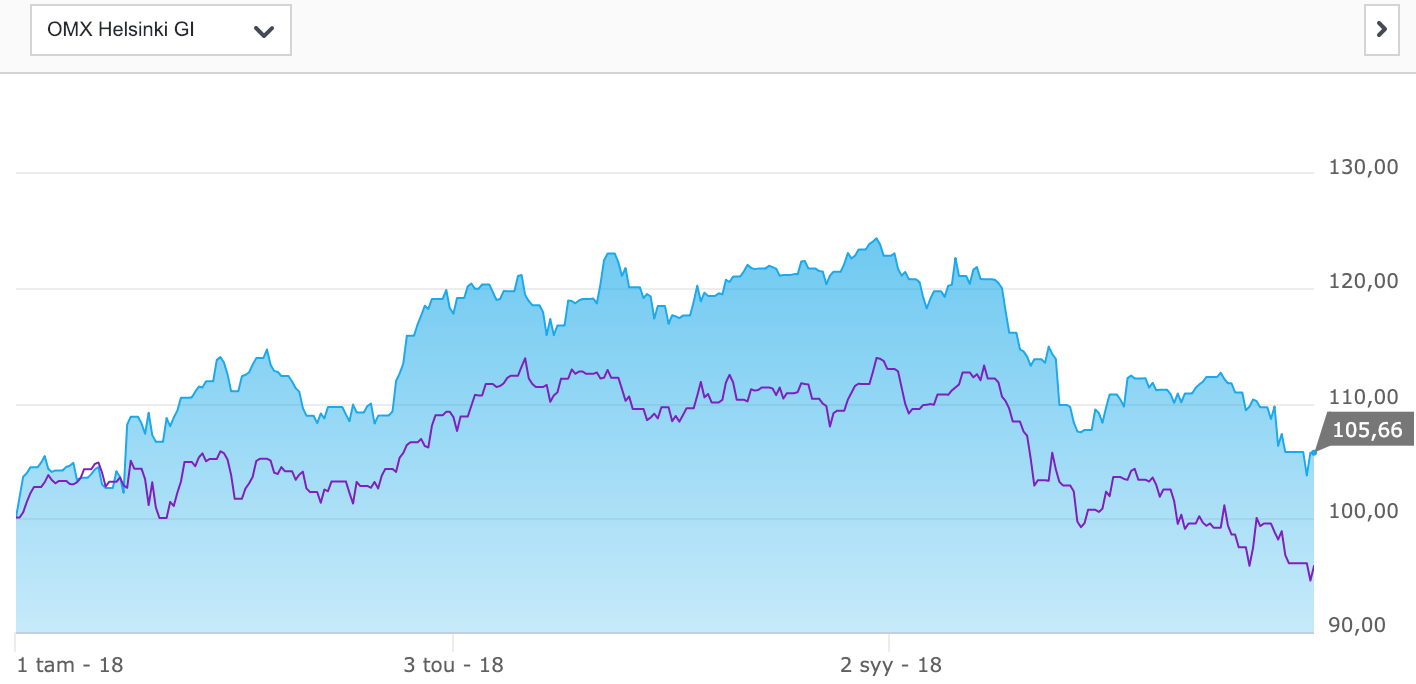The image size is (1416, 684).
Task: Click the 'OMX Helsinki GI' text label
Action: coord(121,30)
